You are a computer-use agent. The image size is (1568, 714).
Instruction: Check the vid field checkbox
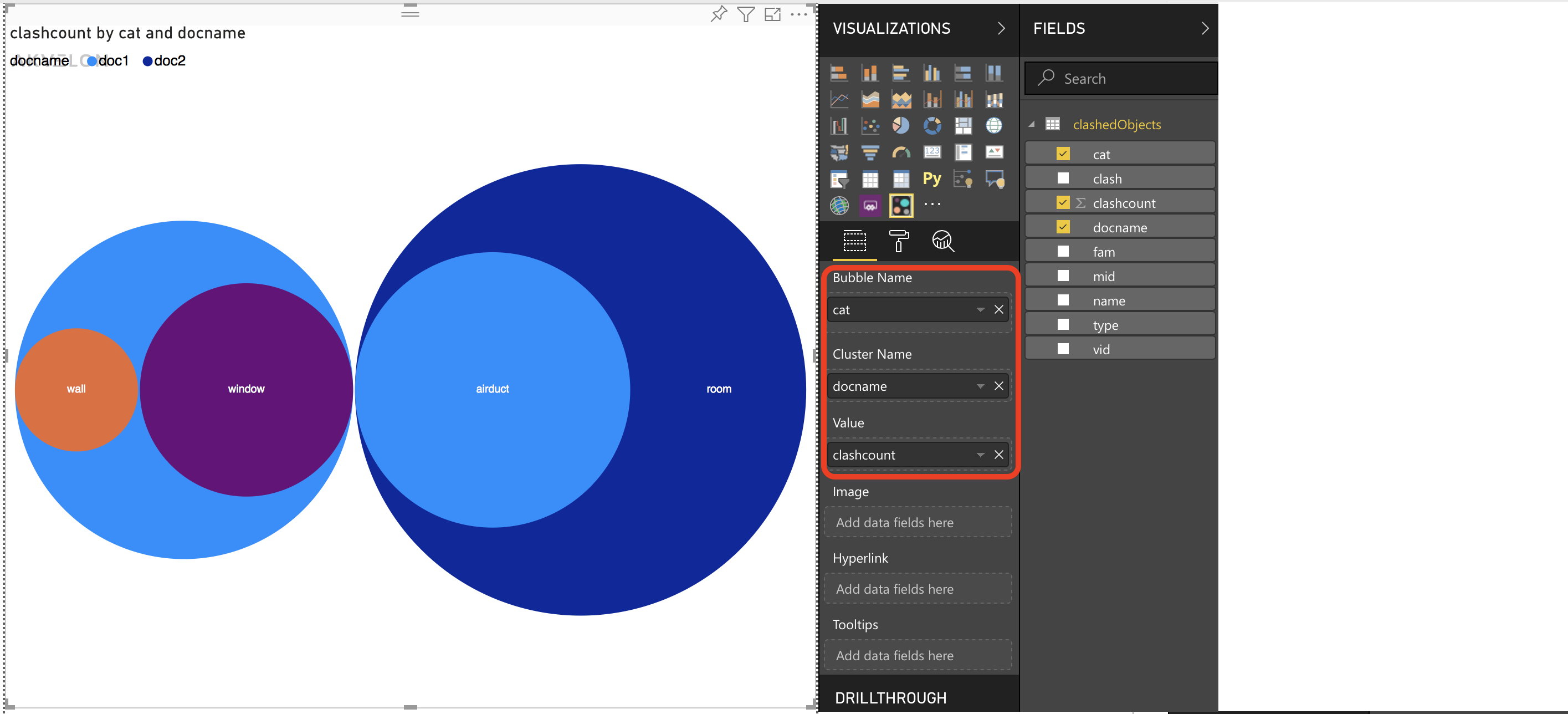point(1063,349)
